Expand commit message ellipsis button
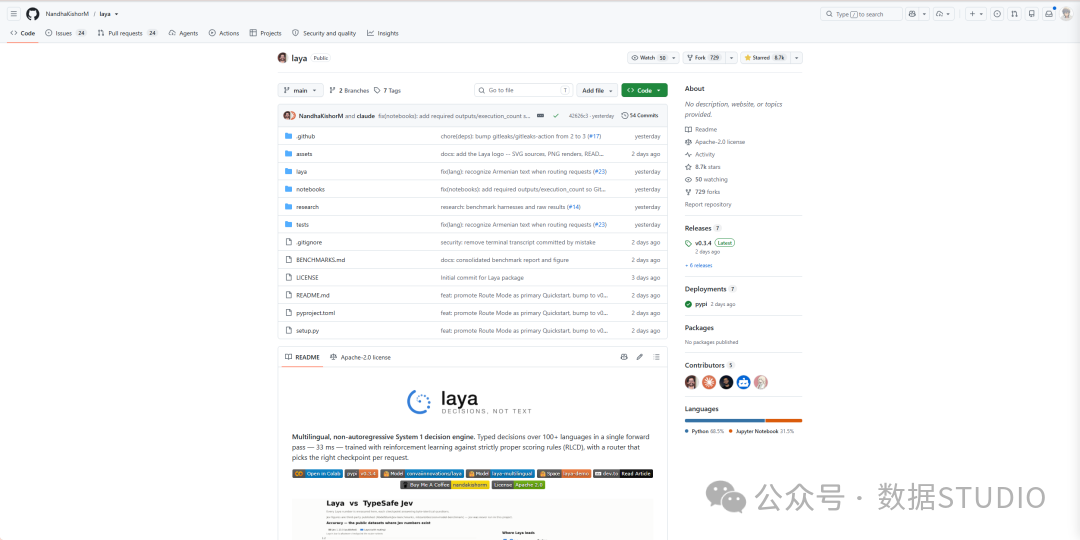This screenshot has width=1080, height=540. tap(541, 116)
